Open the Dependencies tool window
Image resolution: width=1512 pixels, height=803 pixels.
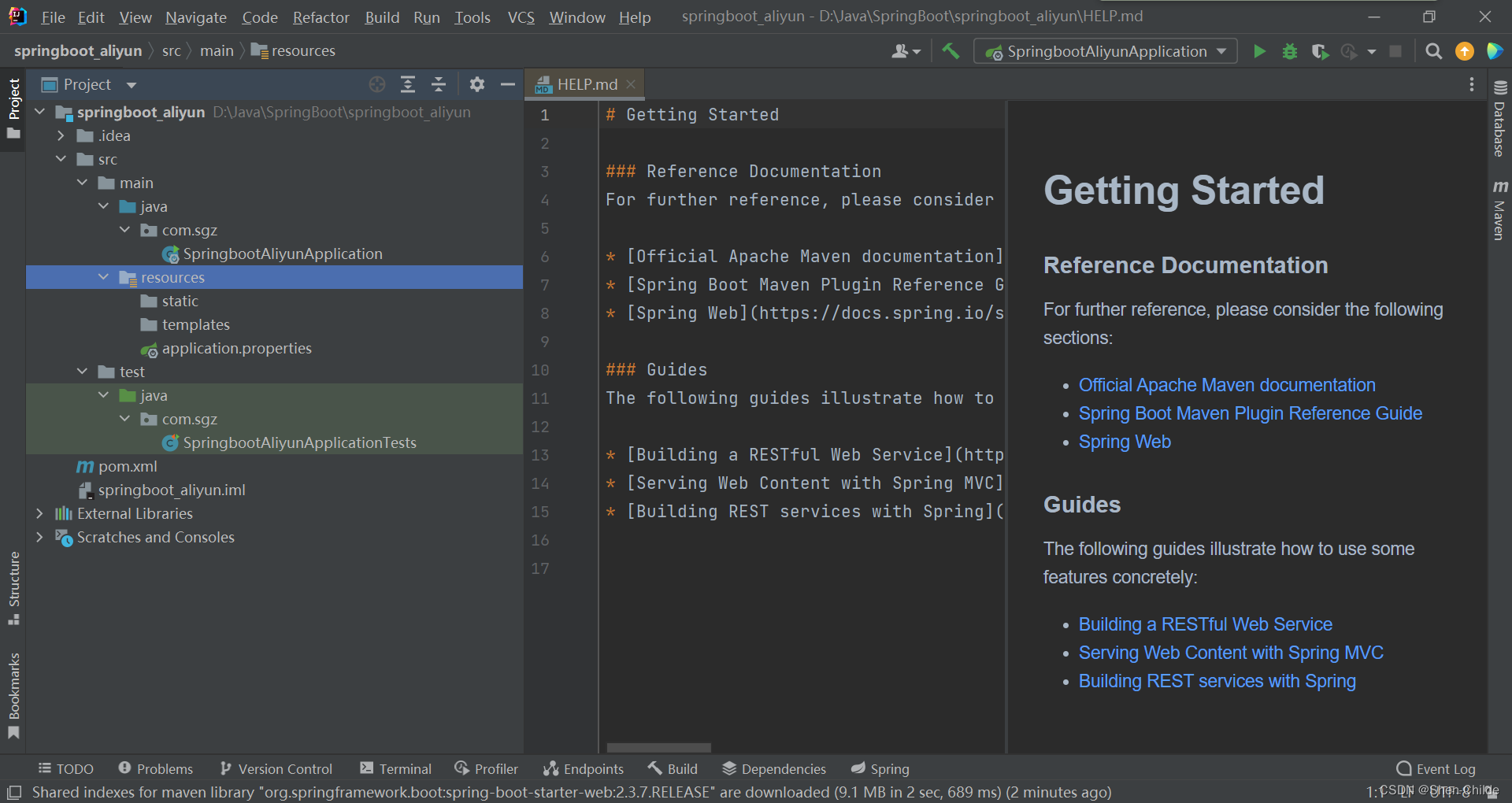tap(774, 769)
